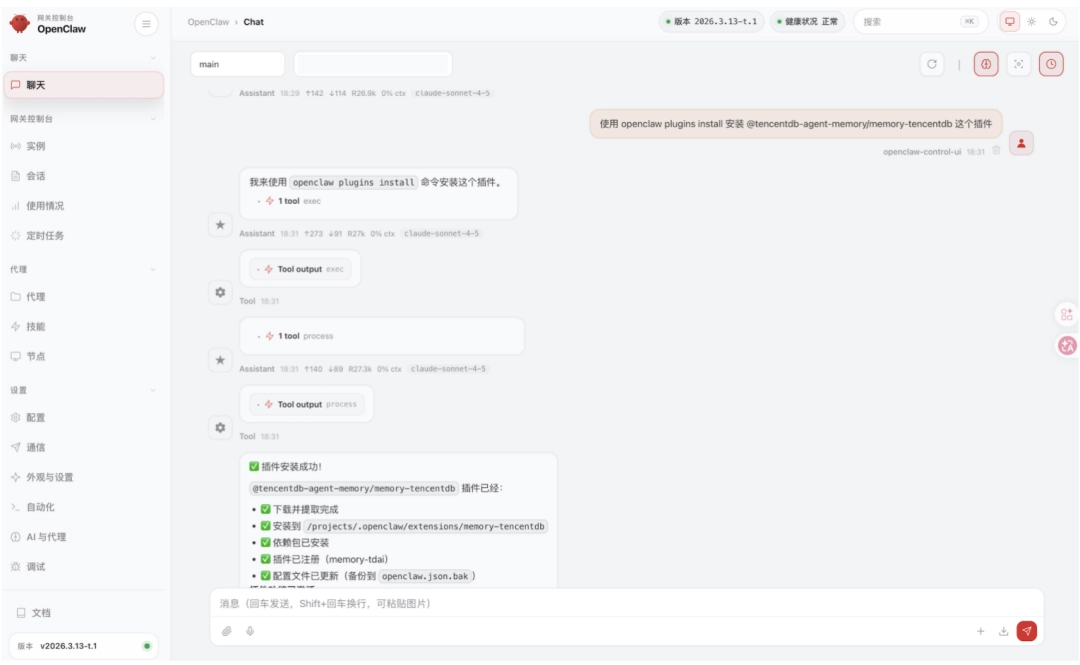Refresh the chat with the reload icon
The width and height of the screenshot is (1080, 665).
point(931,63)
